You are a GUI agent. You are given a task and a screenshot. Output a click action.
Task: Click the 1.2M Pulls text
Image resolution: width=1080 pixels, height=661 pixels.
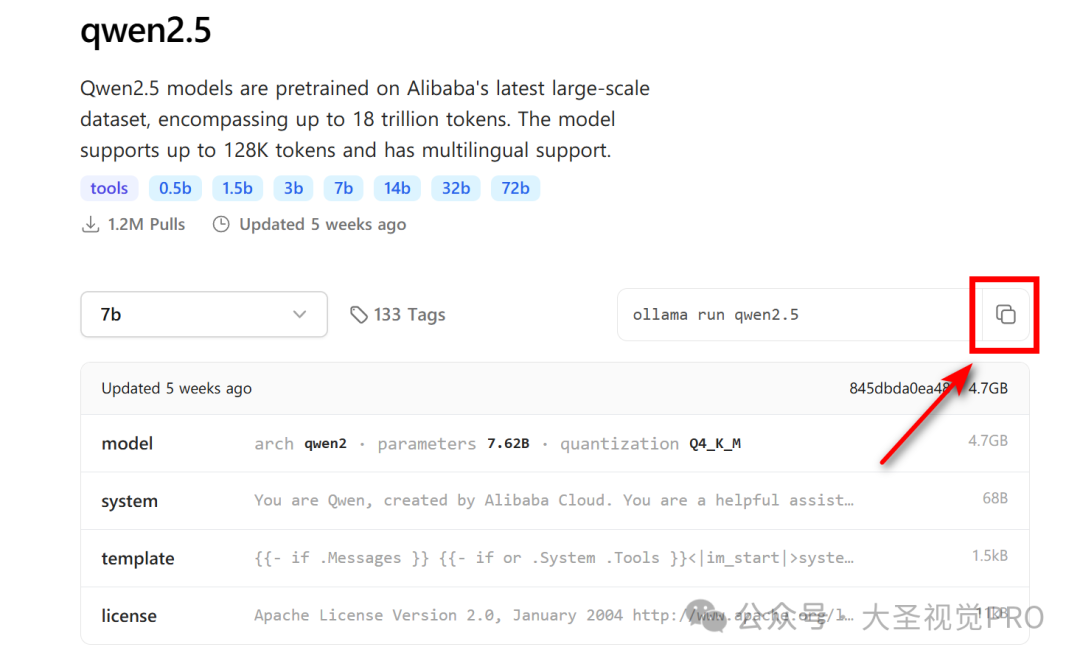point(146,224)
